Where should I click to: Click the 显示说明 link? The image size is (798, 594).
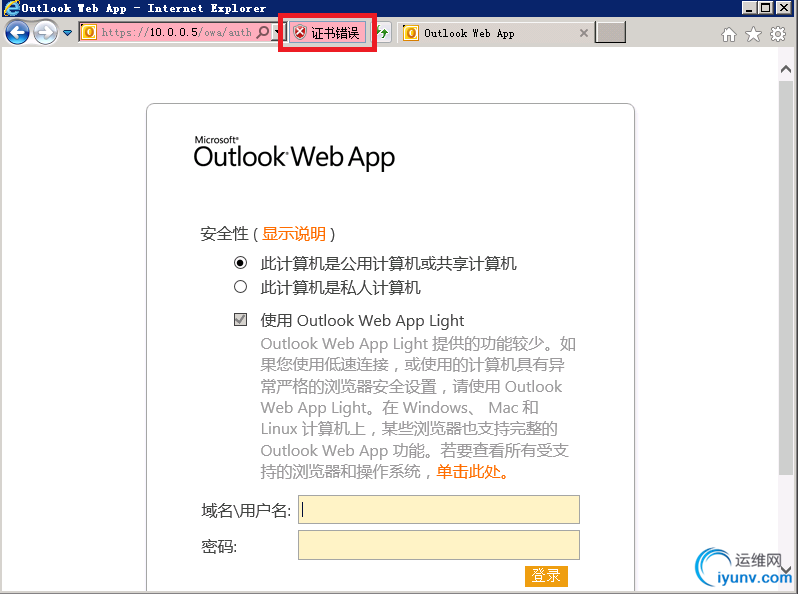tap(294, 234)
